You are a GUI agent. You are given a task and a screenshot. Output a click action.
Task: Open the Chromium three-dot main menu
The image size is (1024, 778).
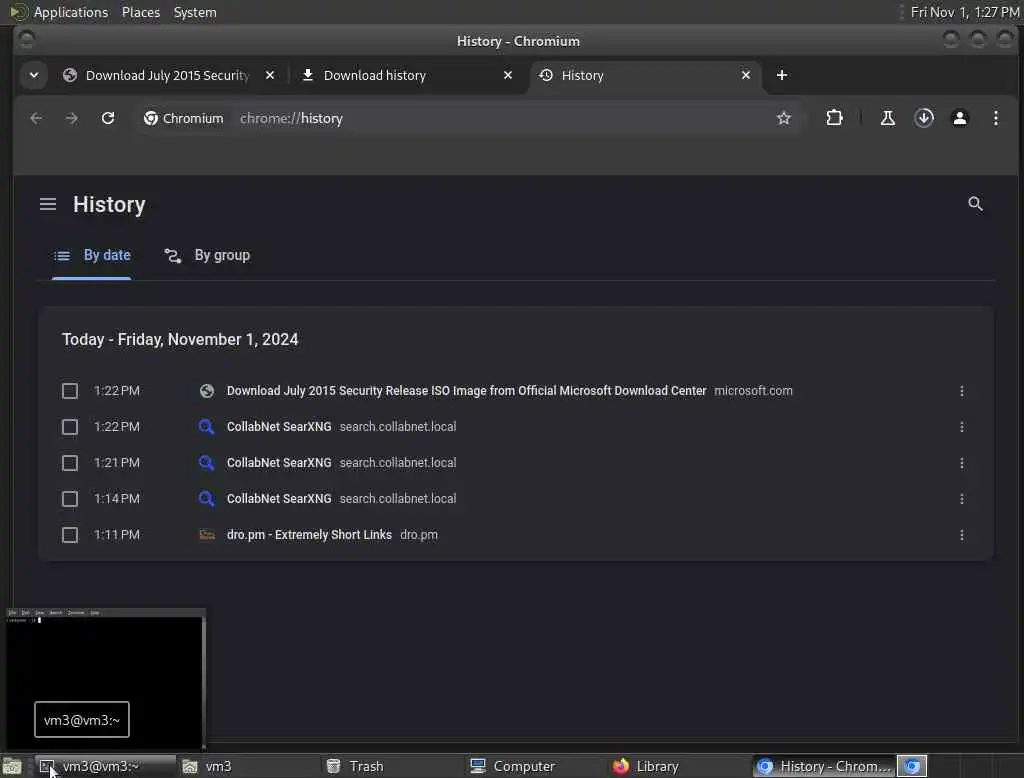pos(995,118)
